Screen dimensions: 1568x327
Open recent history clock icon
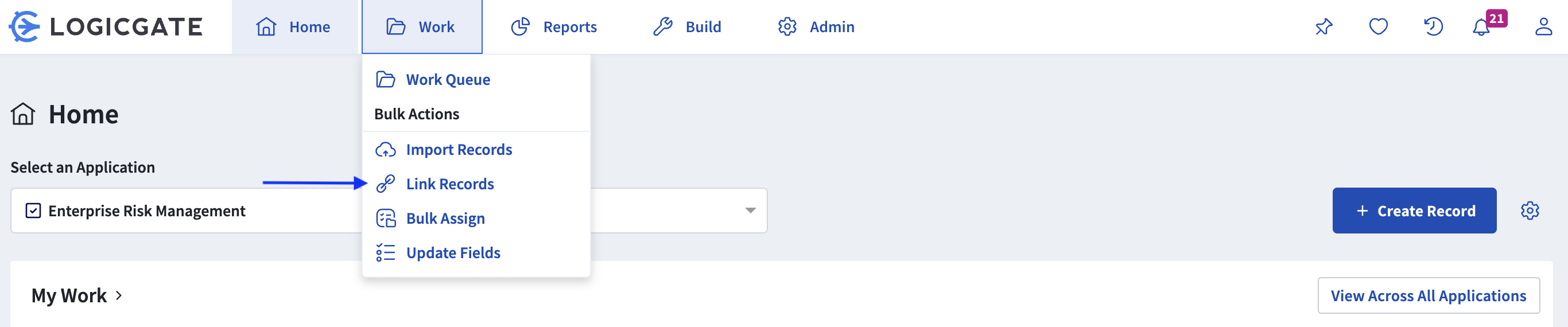(x=1433, y=27)
